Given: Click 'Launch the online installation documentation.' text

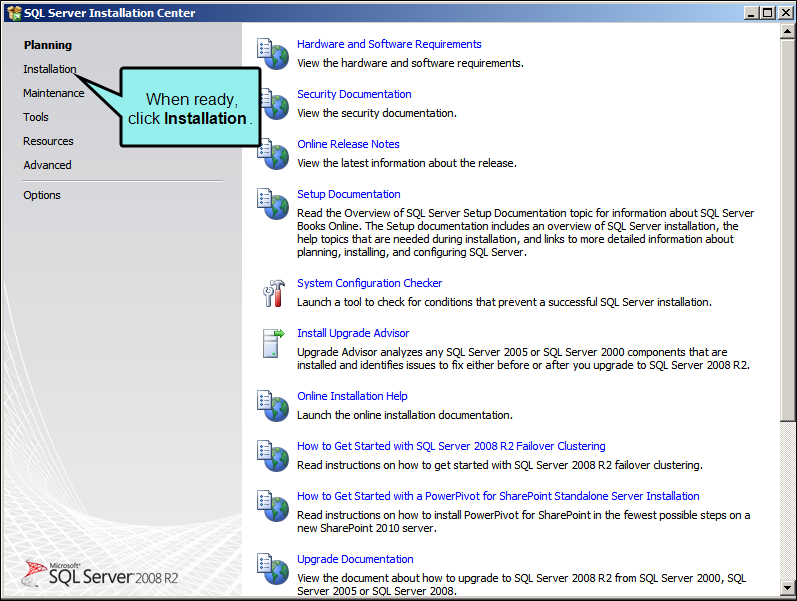Looking at the screenshot, I should point(405,415).
